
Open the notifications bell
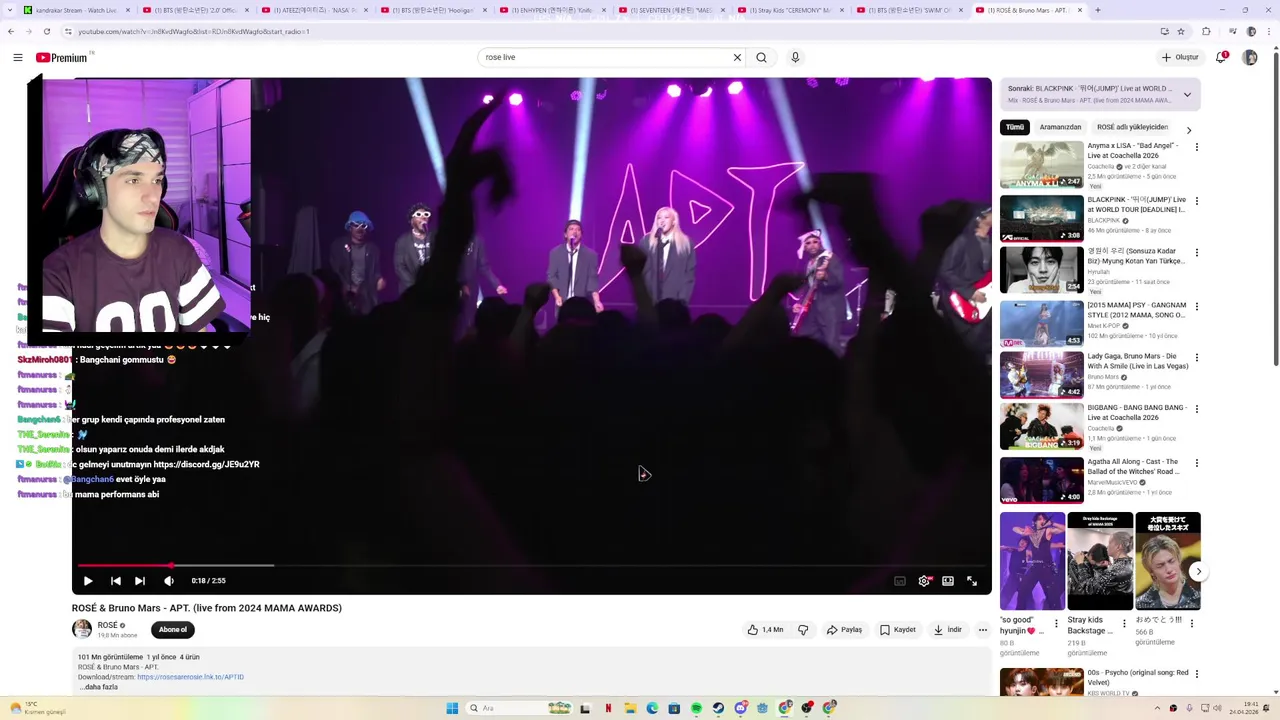pyautogui.click(x=1221, y=58)
